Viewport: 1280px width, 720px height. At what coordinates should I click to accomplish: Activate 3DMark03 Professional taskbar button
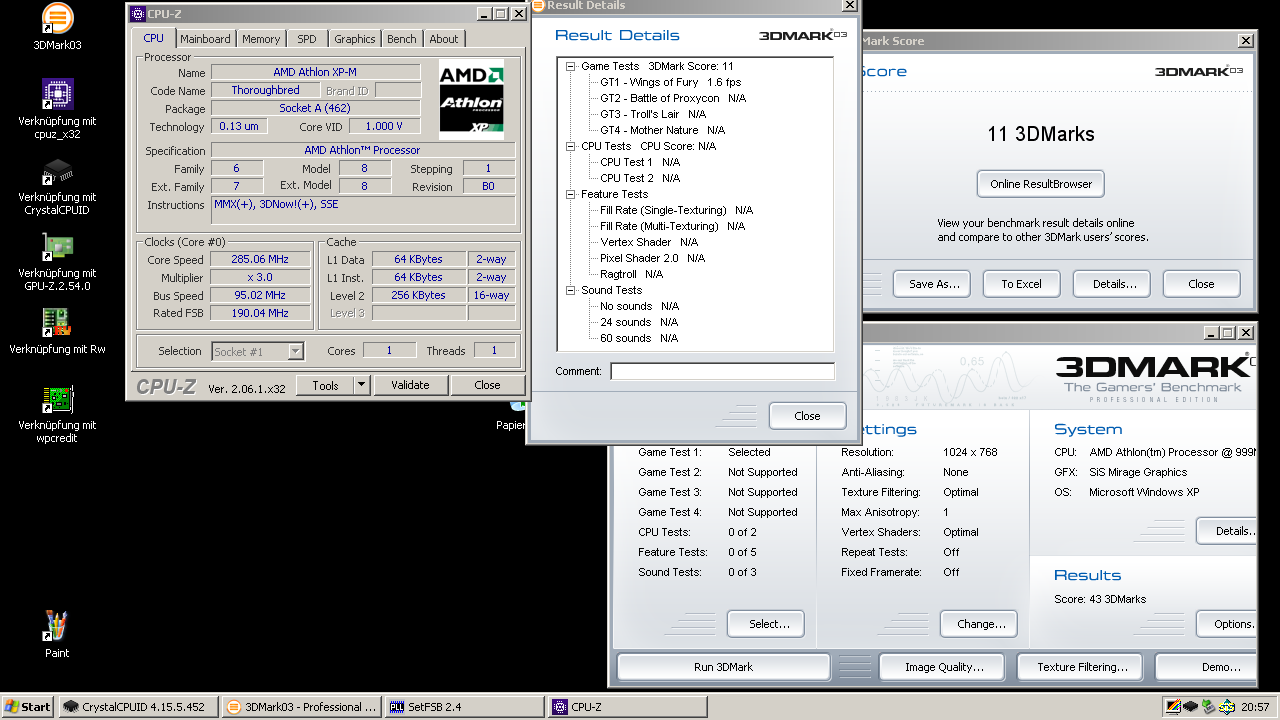click(x=300, y=707)
